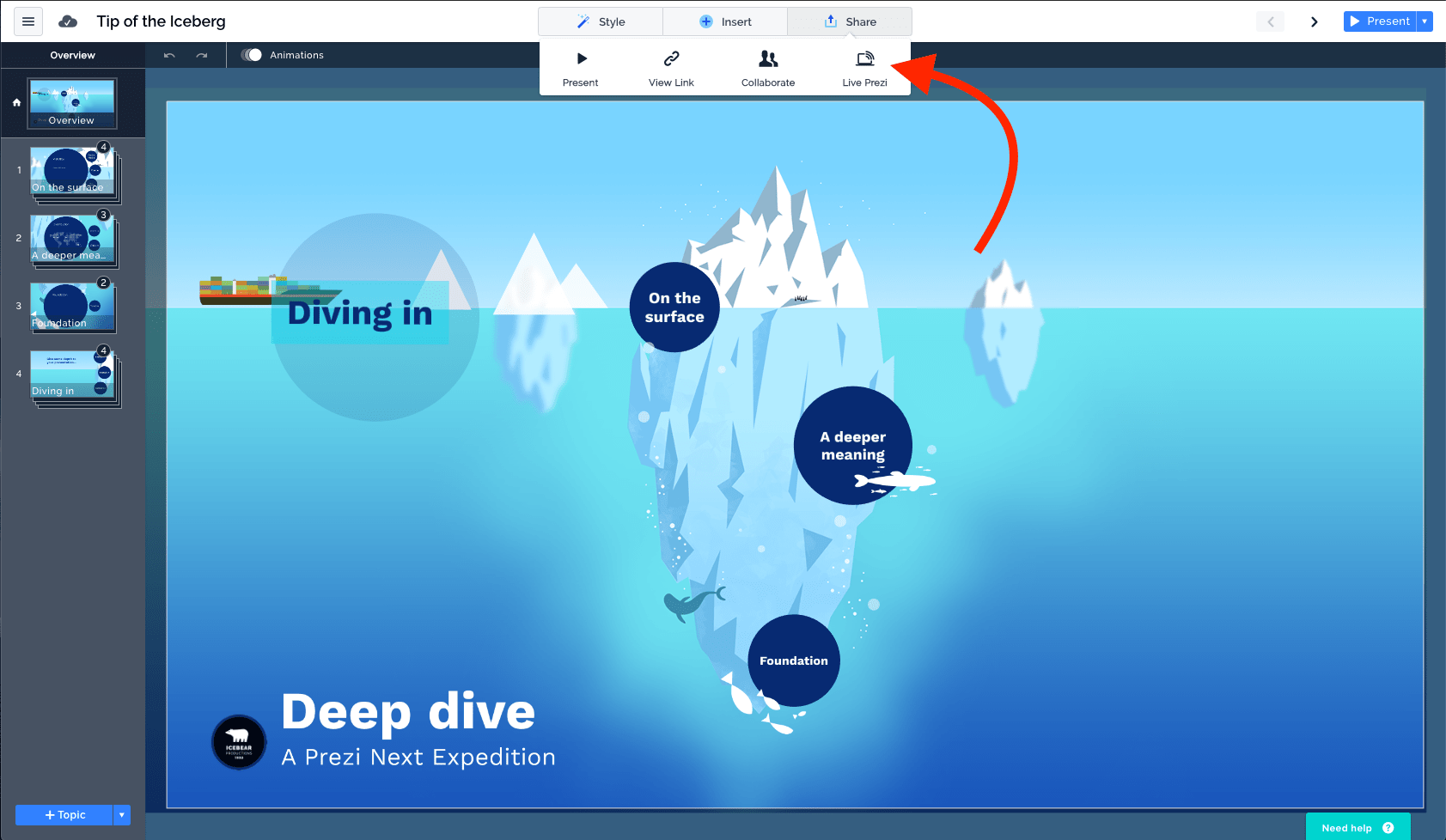Go to home overview icon
This screenshot has height=840, width=1446.
[x=16, y=102]
